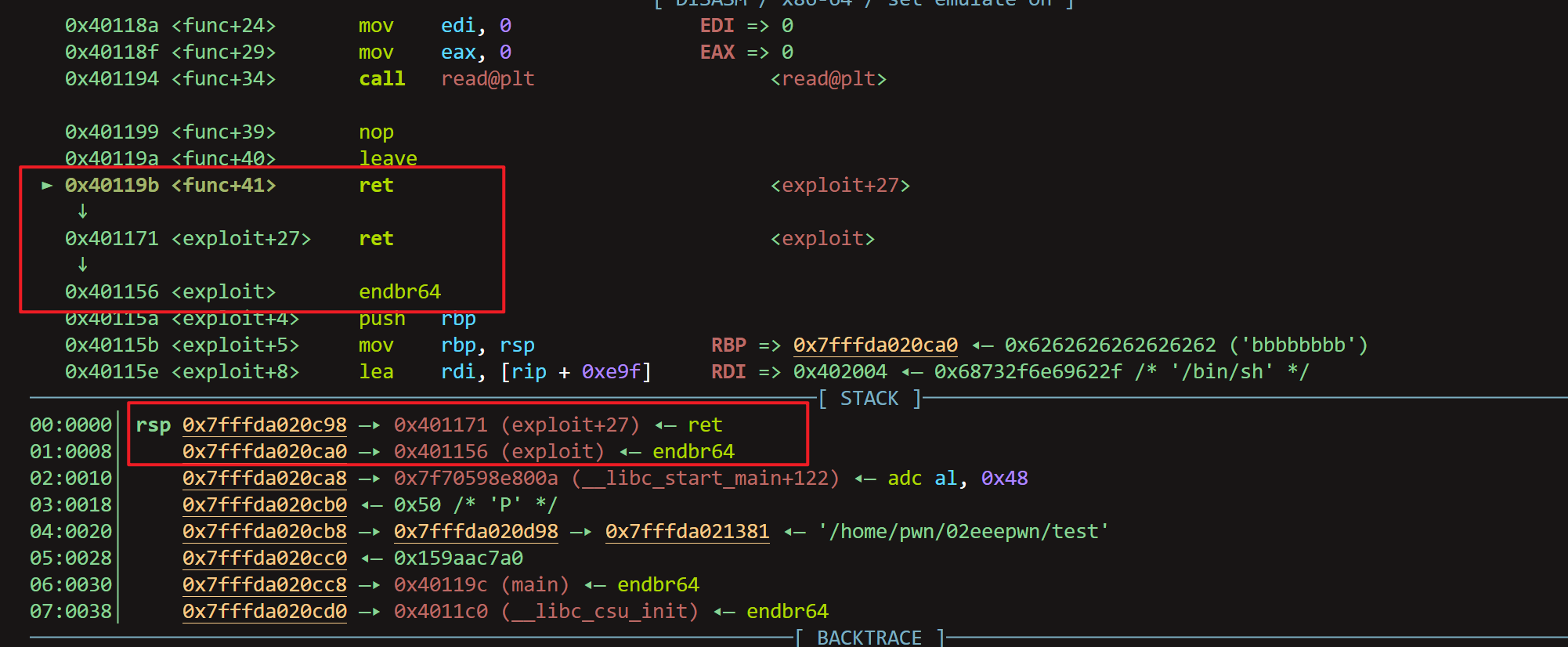Click the <exploit+27> target annotation
This screenshot has height=647, width=1568.
840,186
